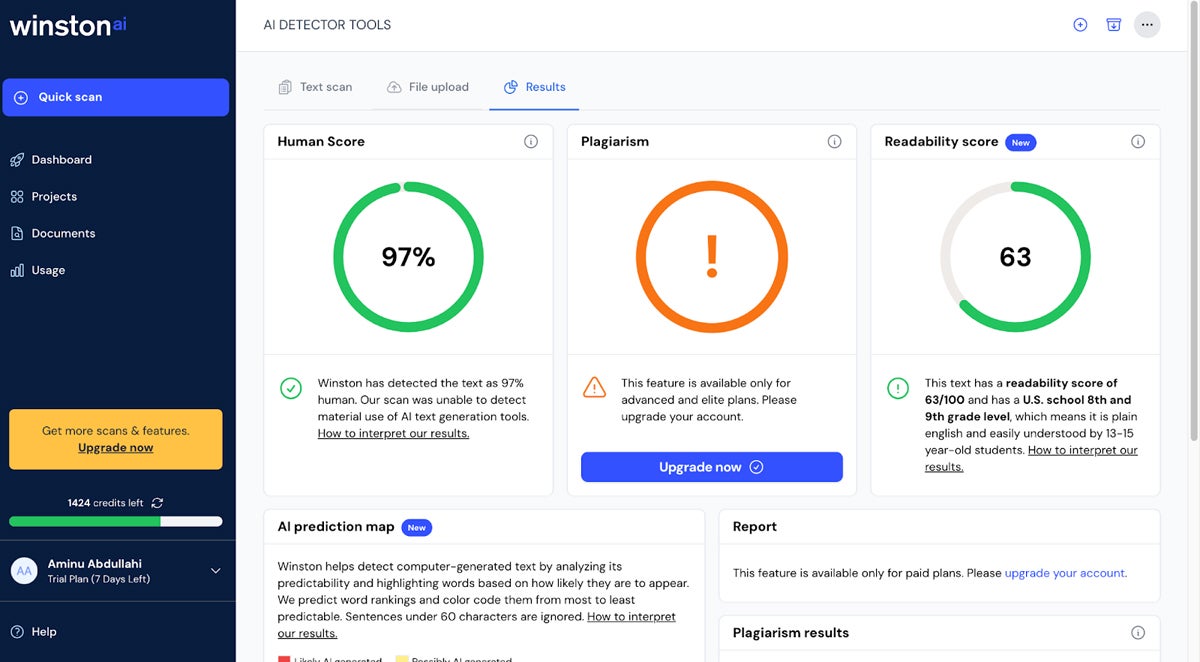1200x662 pixels.
Task: Click the credits progress bar
Action: pos(116,521)
